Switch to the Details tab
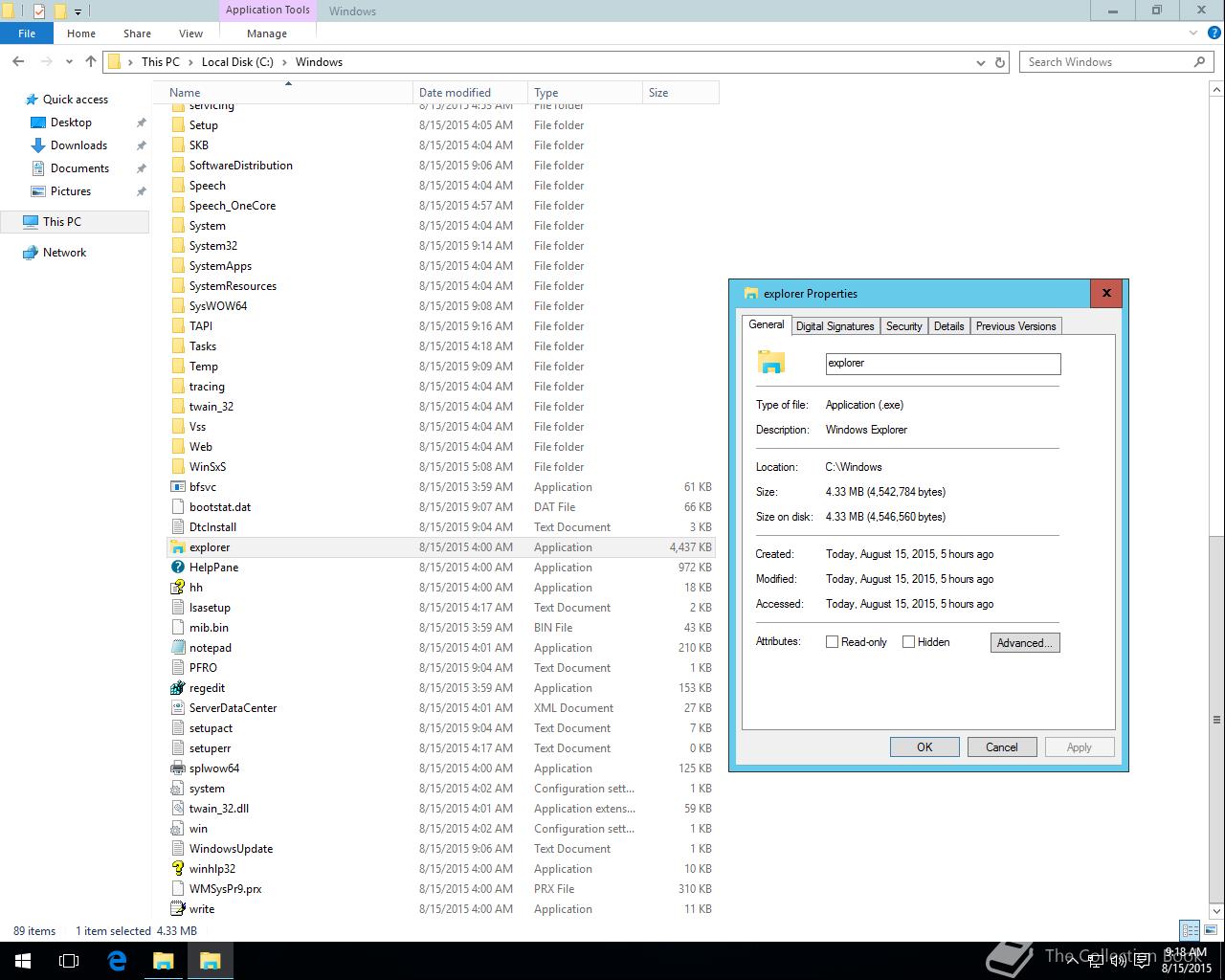The height and width of the screenshot is (980, 1225). 948,326
